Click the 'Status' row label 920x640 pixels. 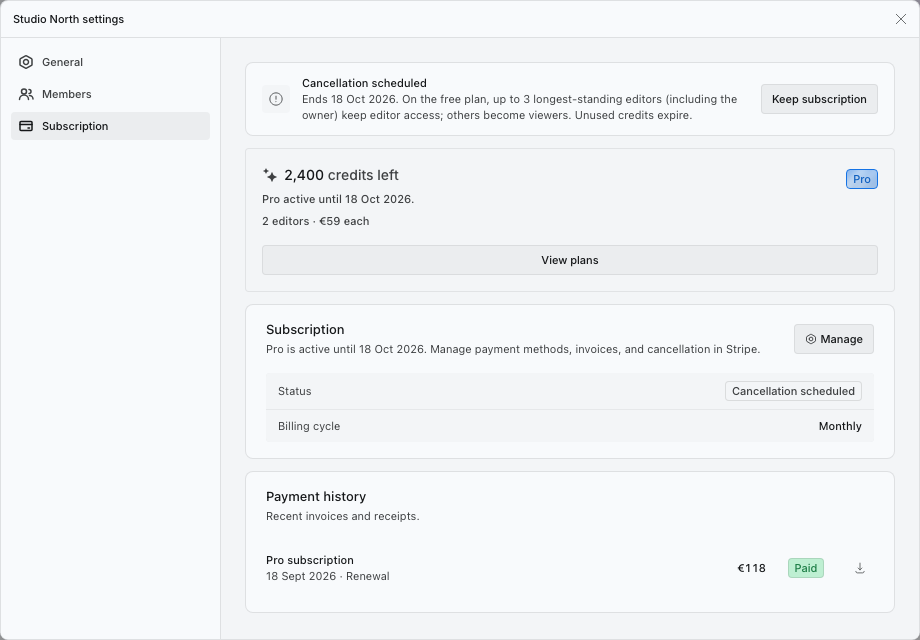tap(295, 391)
